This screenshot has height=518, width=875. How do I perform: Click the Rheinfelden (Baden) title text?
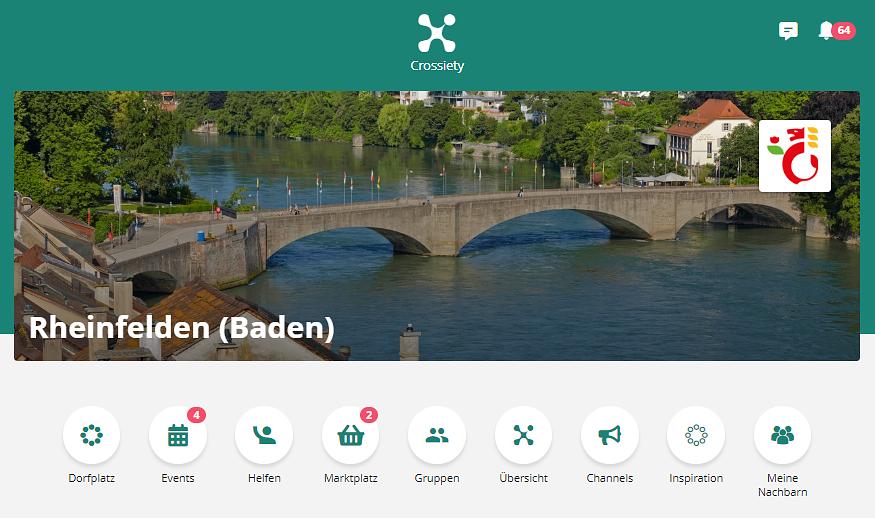point(182,328)
